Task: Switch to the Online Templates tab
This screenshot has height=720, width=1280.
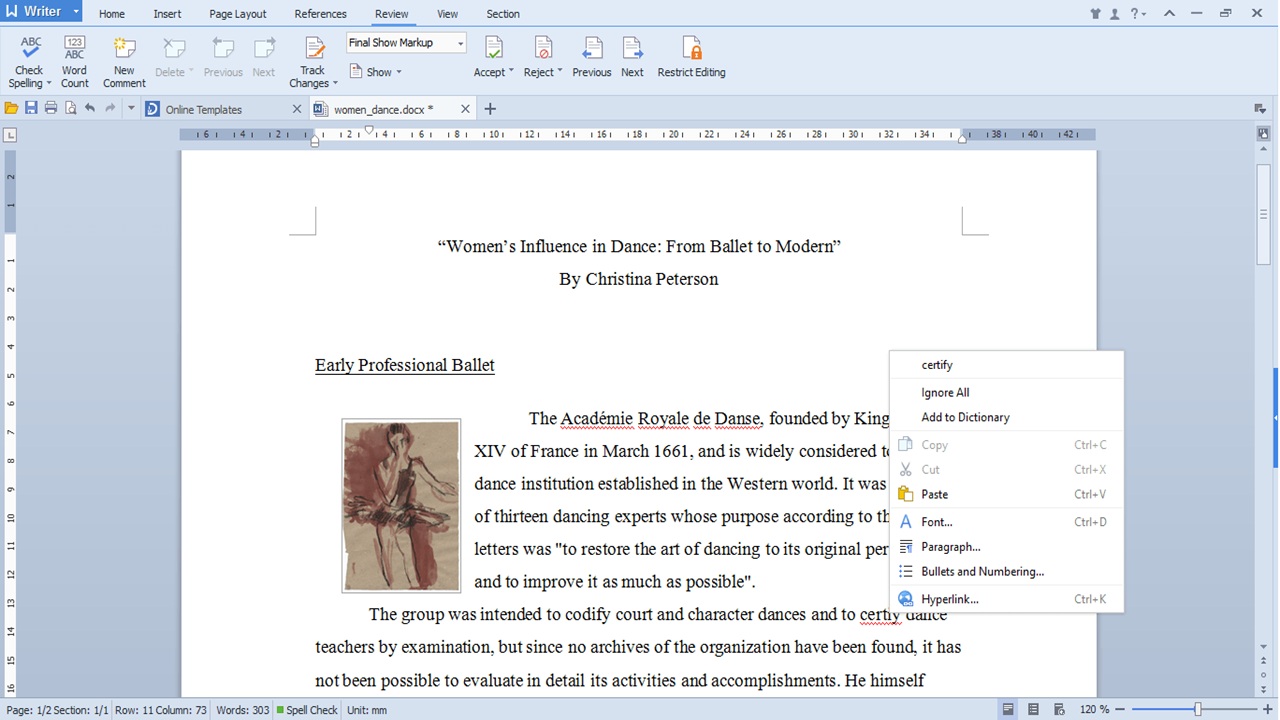Action: tap(204, 108)
